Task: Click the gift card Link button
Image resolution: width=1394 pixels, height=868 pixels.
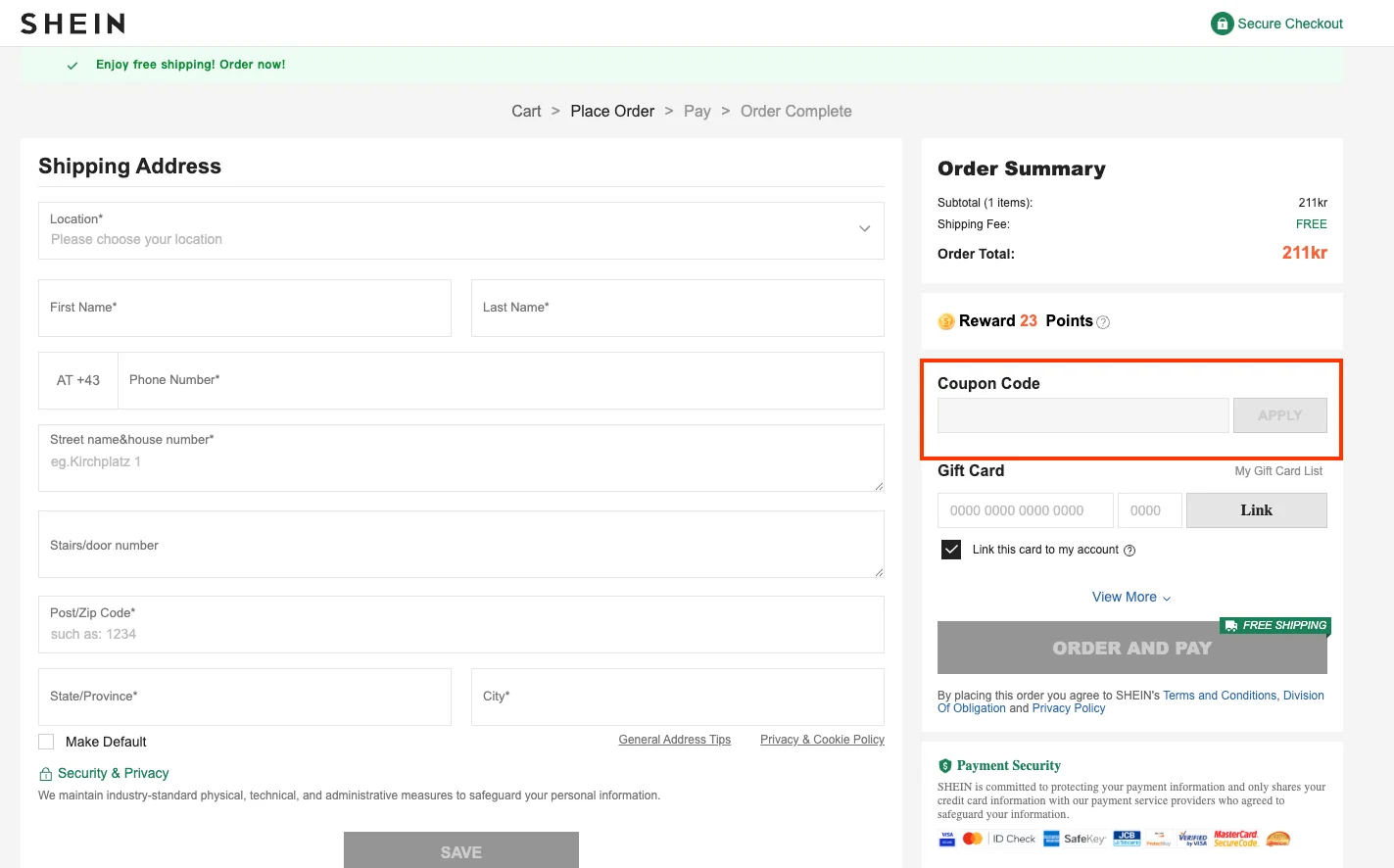Action: (x=1256, y=510)
